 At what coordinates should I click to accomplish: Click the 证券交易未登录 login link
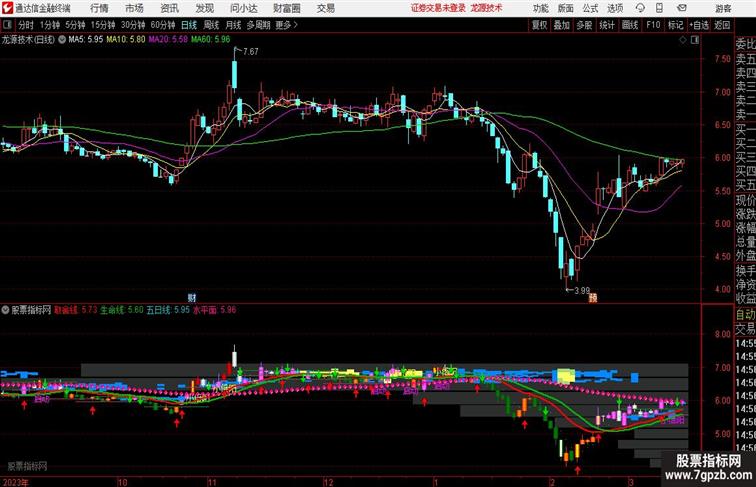[438, 8]
